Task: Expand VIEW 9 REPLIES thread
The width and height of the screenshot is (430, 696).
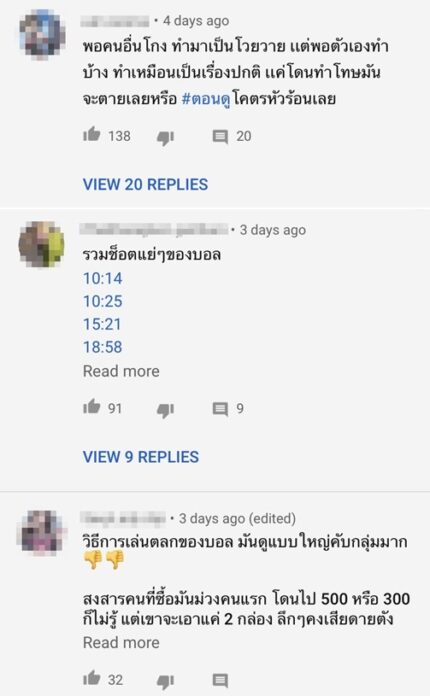Action: (x=141, y=457)
